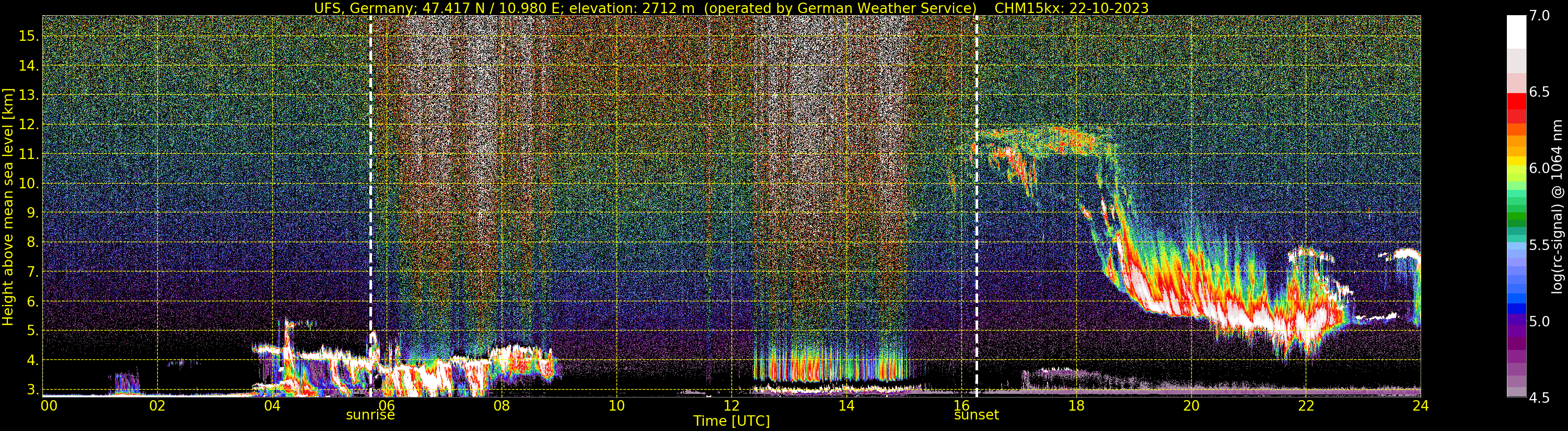Click the time tick label '10'
1568x431 pixels.
click(x=616, y=405)
